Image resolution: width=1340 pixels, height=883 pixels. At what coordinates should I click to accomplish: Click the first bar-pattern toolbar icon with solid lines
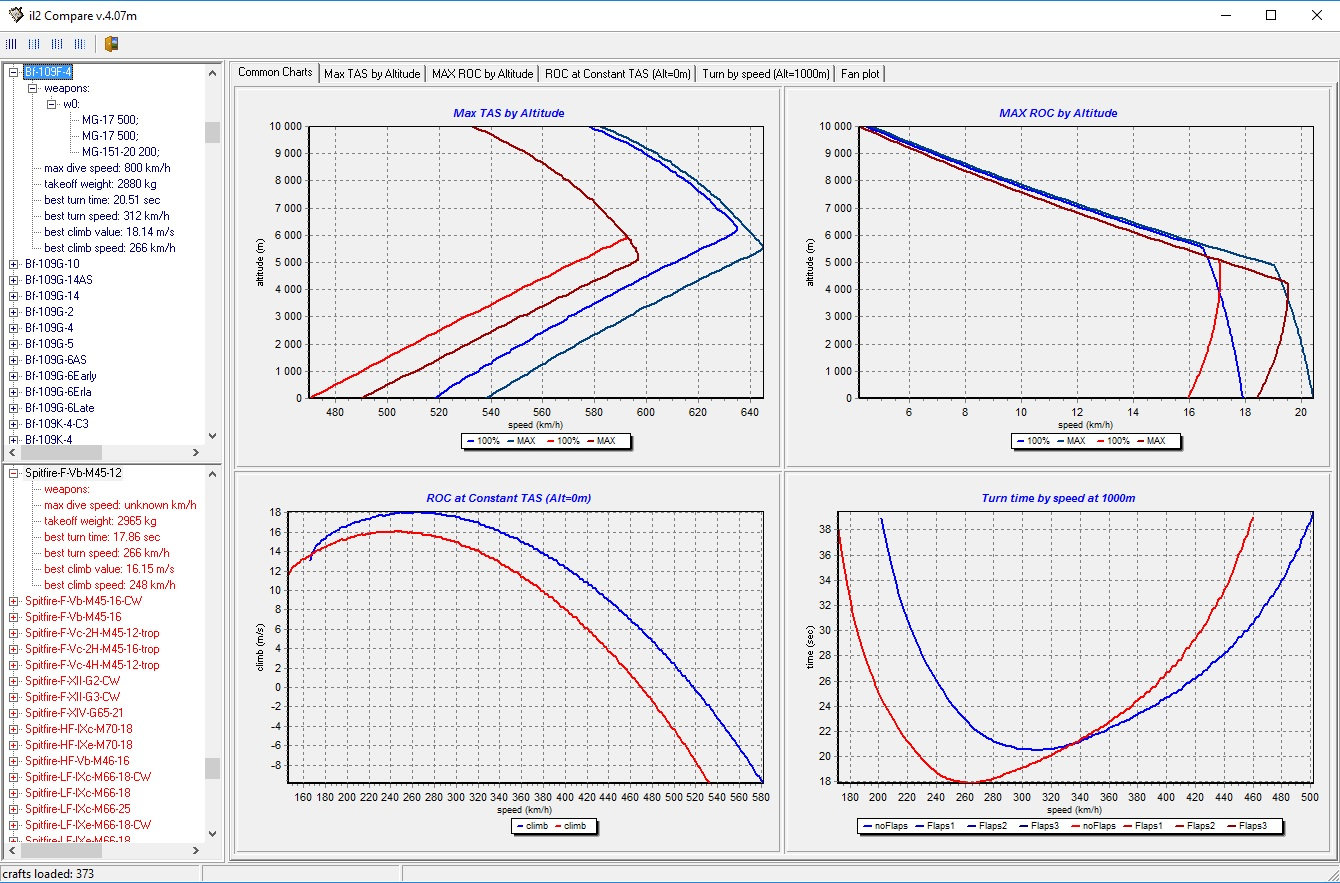[x=11, y=44]
